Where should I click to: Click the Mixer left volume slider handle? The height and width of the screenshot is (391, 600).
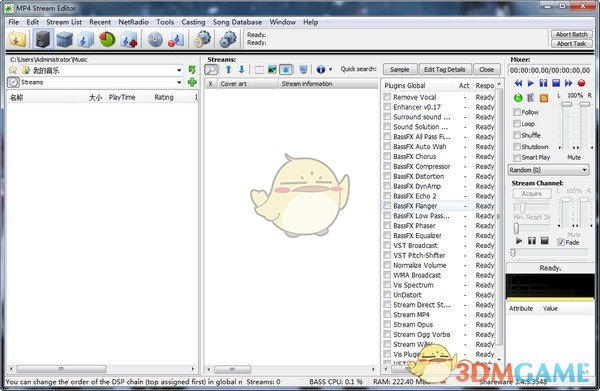pyautogui.click(x=566, y=104)
